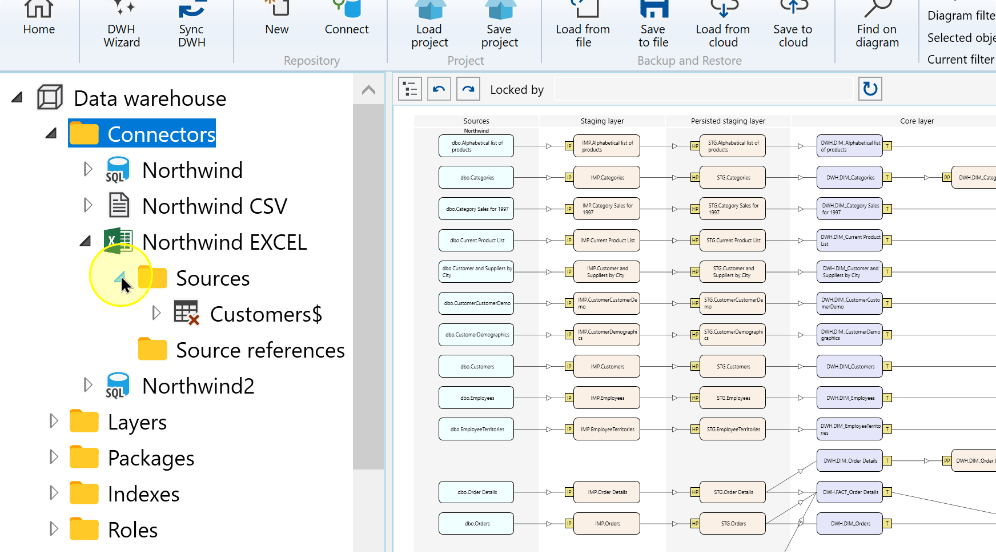
Task: Select the STG.Customers persisted staging node
Action: [732, 366]
